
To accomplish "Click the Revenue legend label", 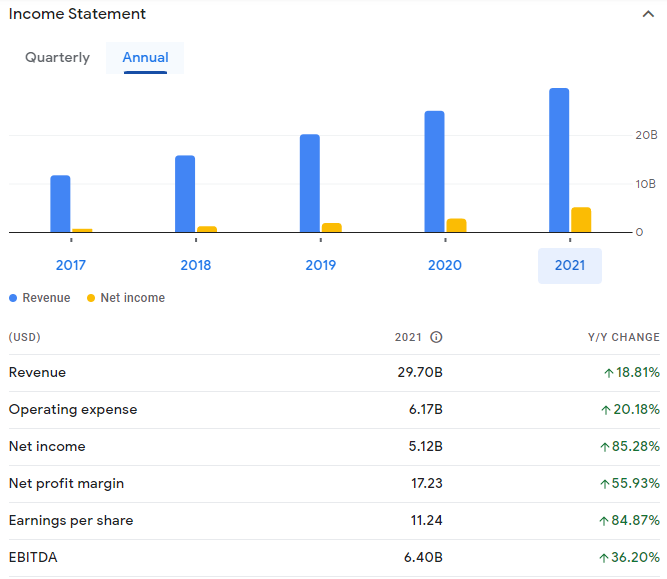I will [46, 298].
